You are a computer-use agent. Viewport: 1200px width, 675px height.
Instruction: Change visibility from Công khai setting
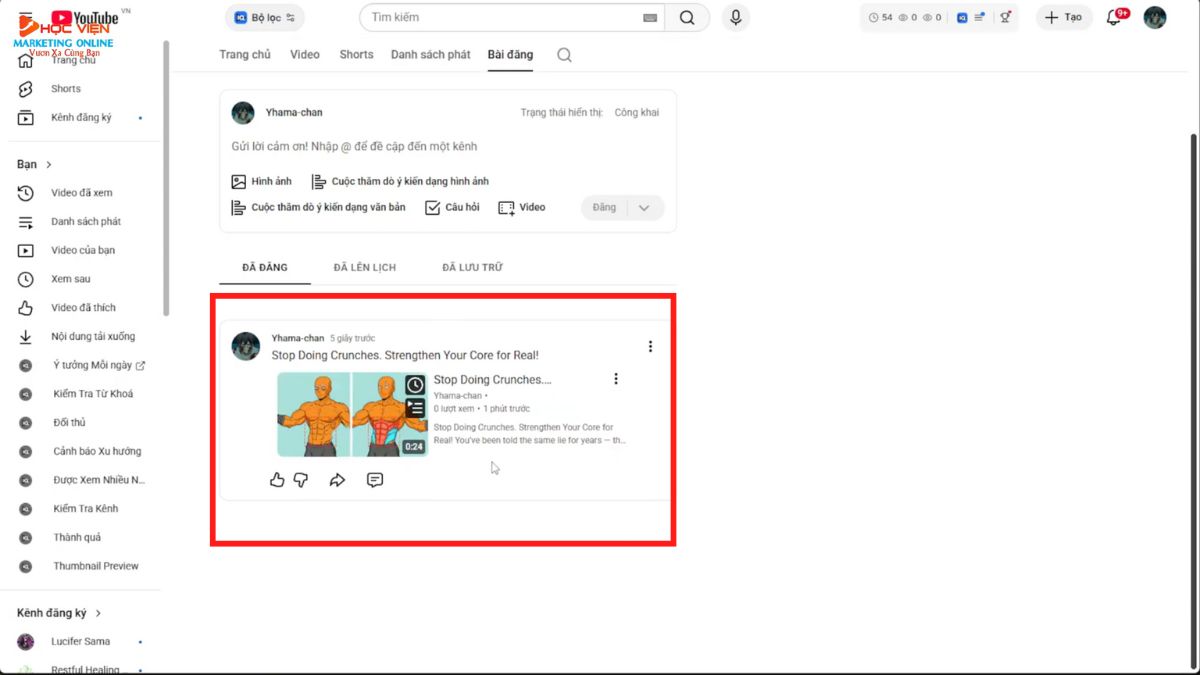tap(637, 112)
